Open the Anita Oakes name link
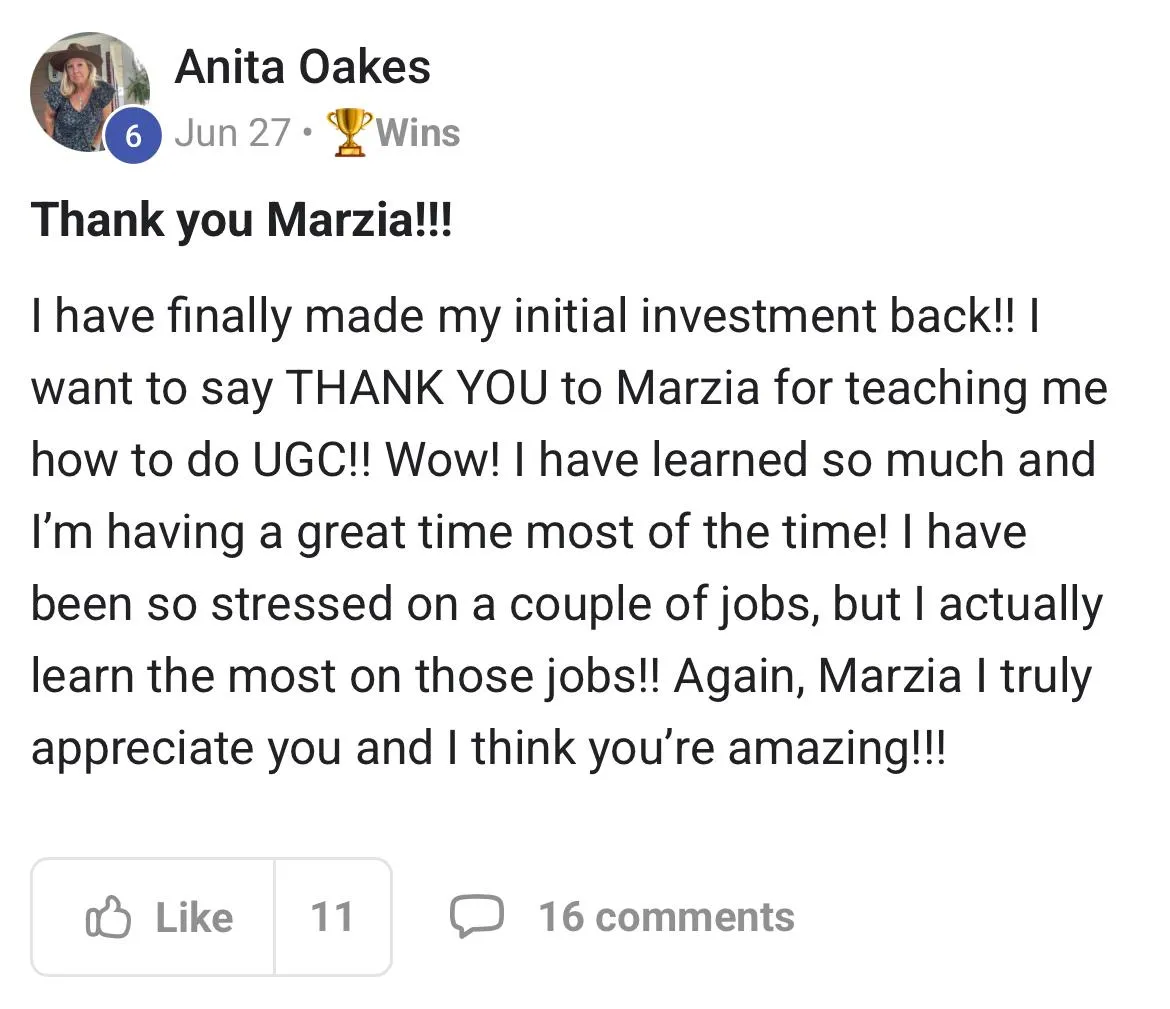Screen dimensions: 1170x1009 tap(302, 67)
